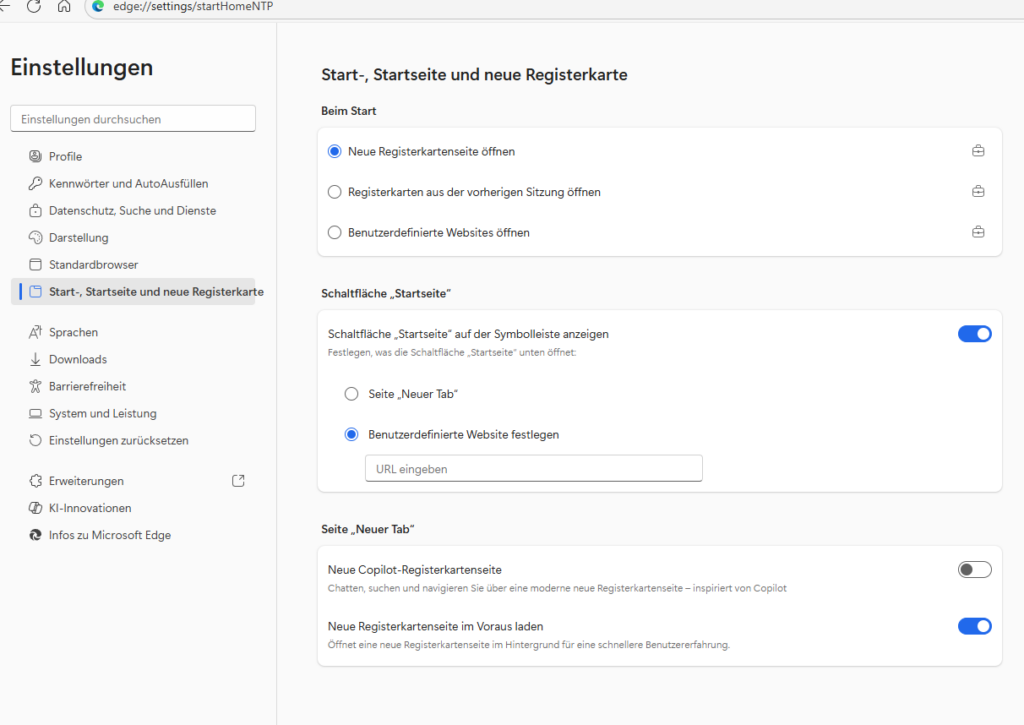Disable Schaltfläche Startseite auf der Symbolleiste toggle
The height and width of the screenshot is (725, 1024).
coord(974,334)
